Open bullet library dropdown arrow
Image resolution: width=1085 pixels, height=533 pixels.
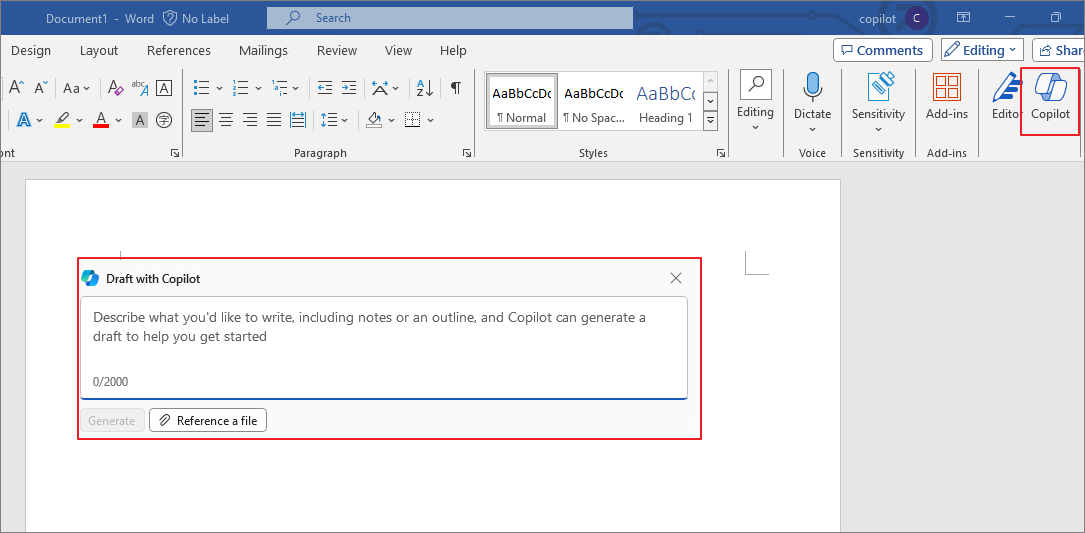coord(219,88)
